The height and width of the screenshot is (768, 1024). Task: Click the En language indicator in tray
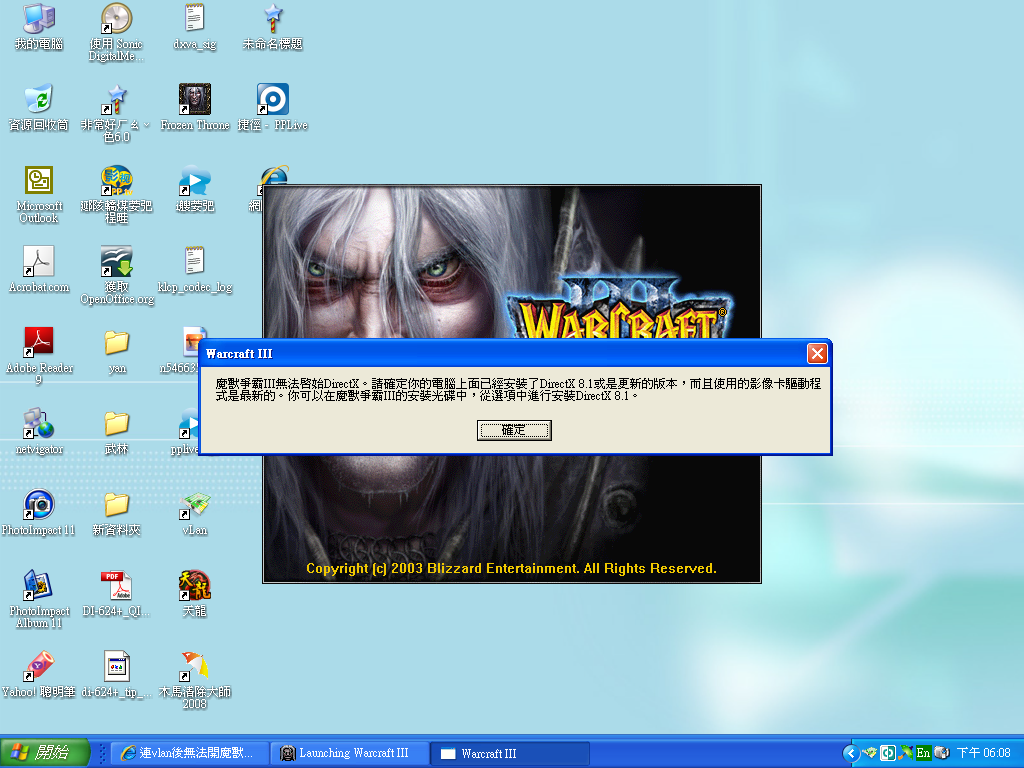(x=923, y=753)
